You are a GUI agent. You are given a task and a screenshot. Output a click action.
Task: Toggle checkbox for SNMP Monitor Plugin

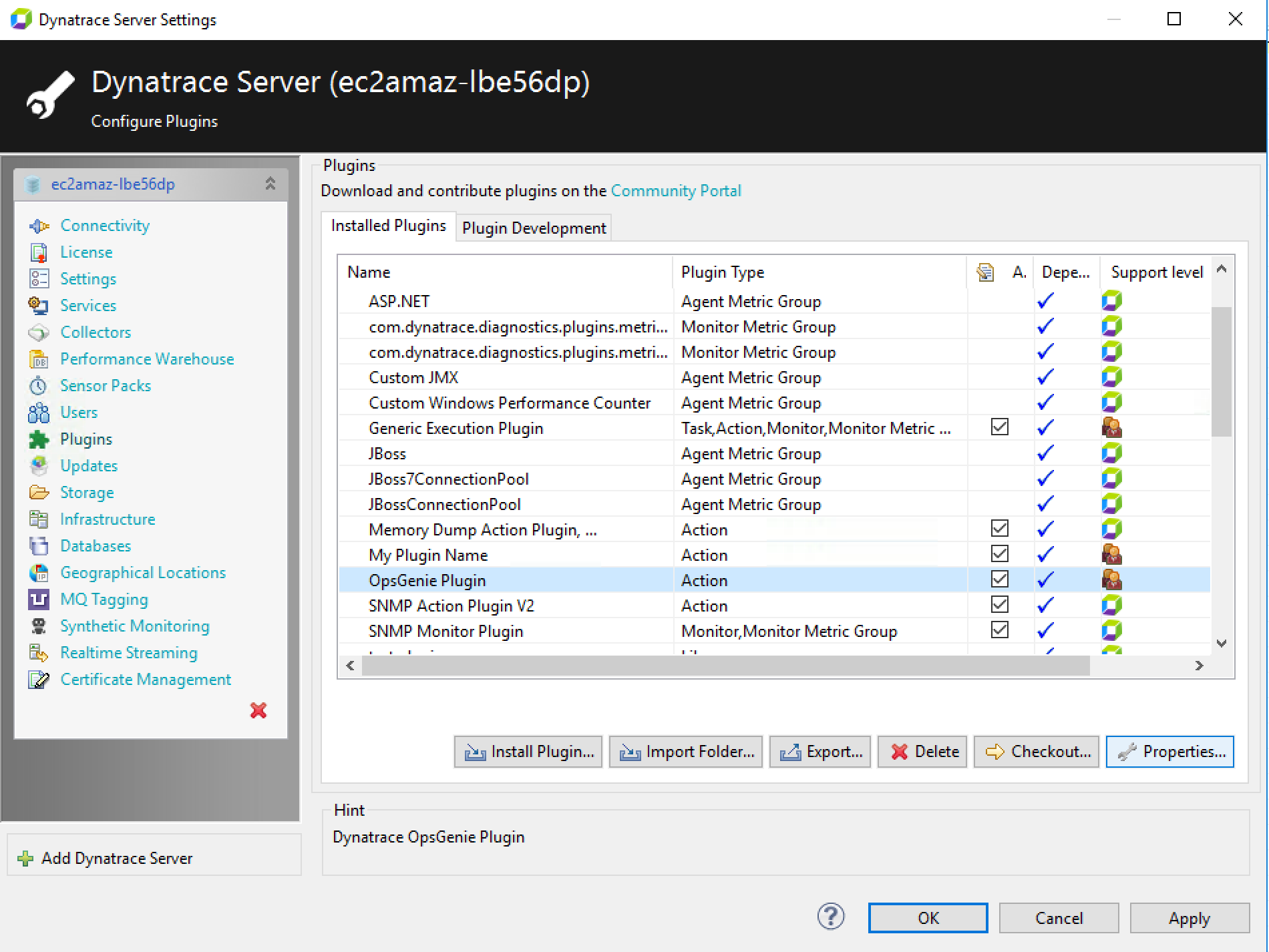1000,630
